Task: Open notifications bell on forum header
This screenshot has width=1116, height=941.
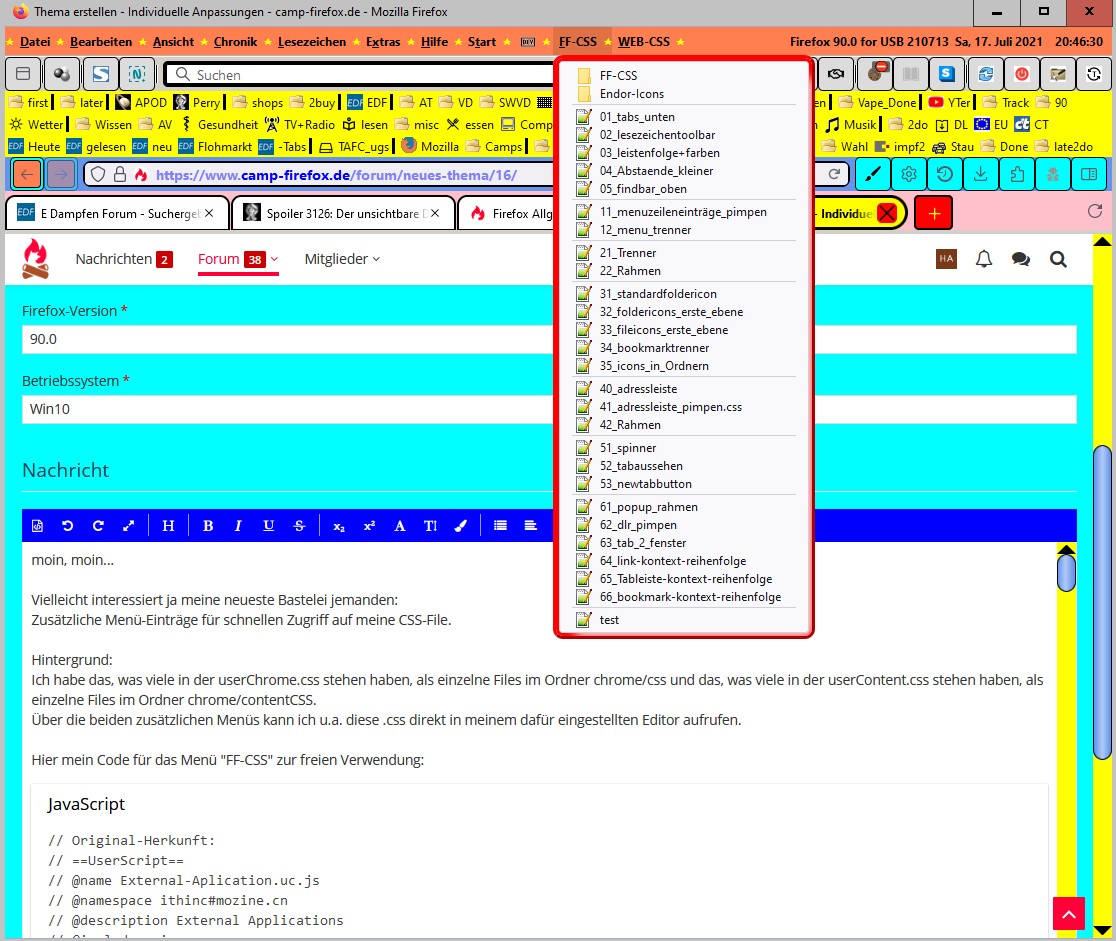Action: click(984, 259)
